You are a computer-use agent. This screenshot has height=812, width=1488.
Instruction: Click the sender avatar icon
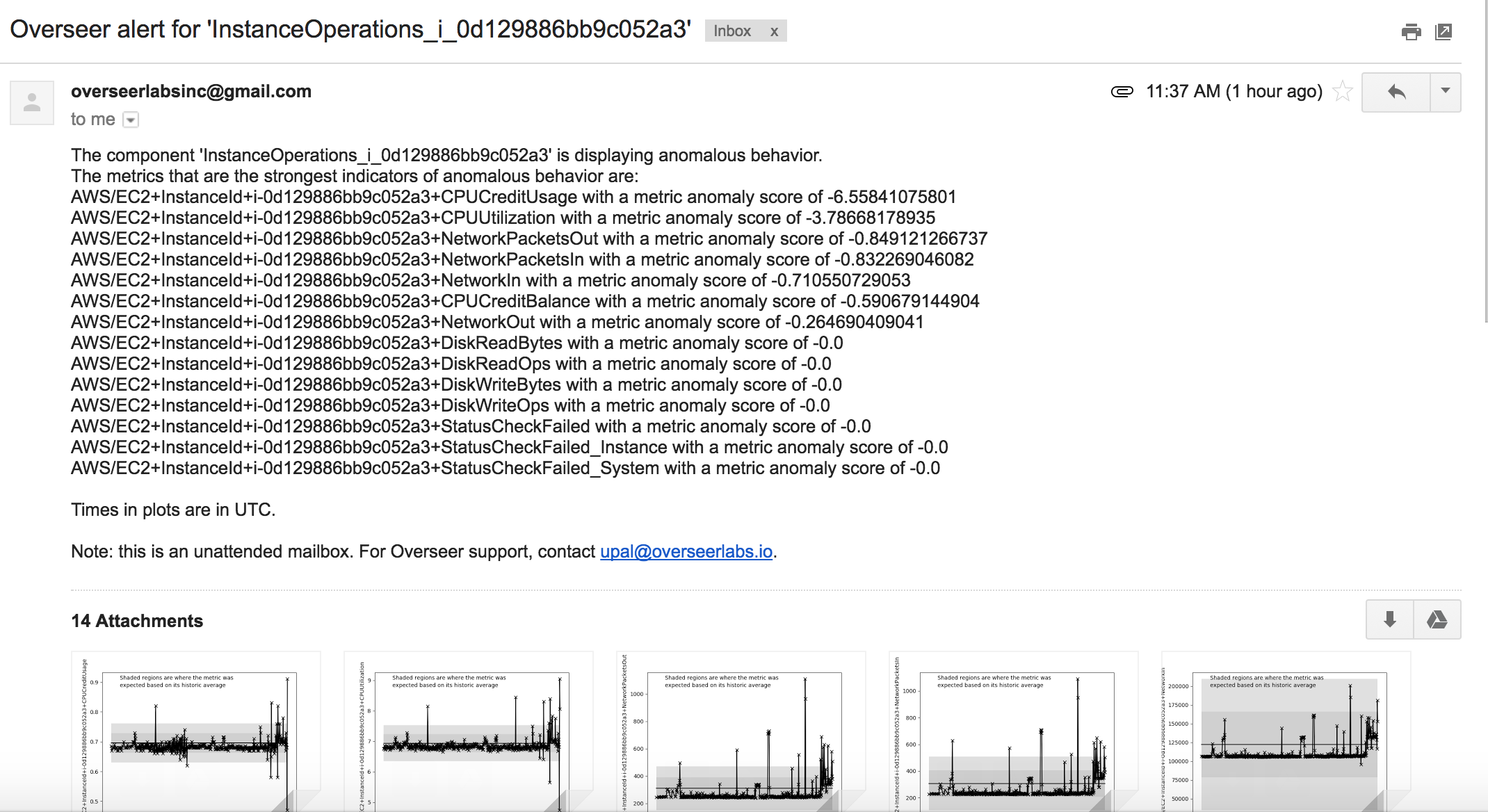(32, 103)
